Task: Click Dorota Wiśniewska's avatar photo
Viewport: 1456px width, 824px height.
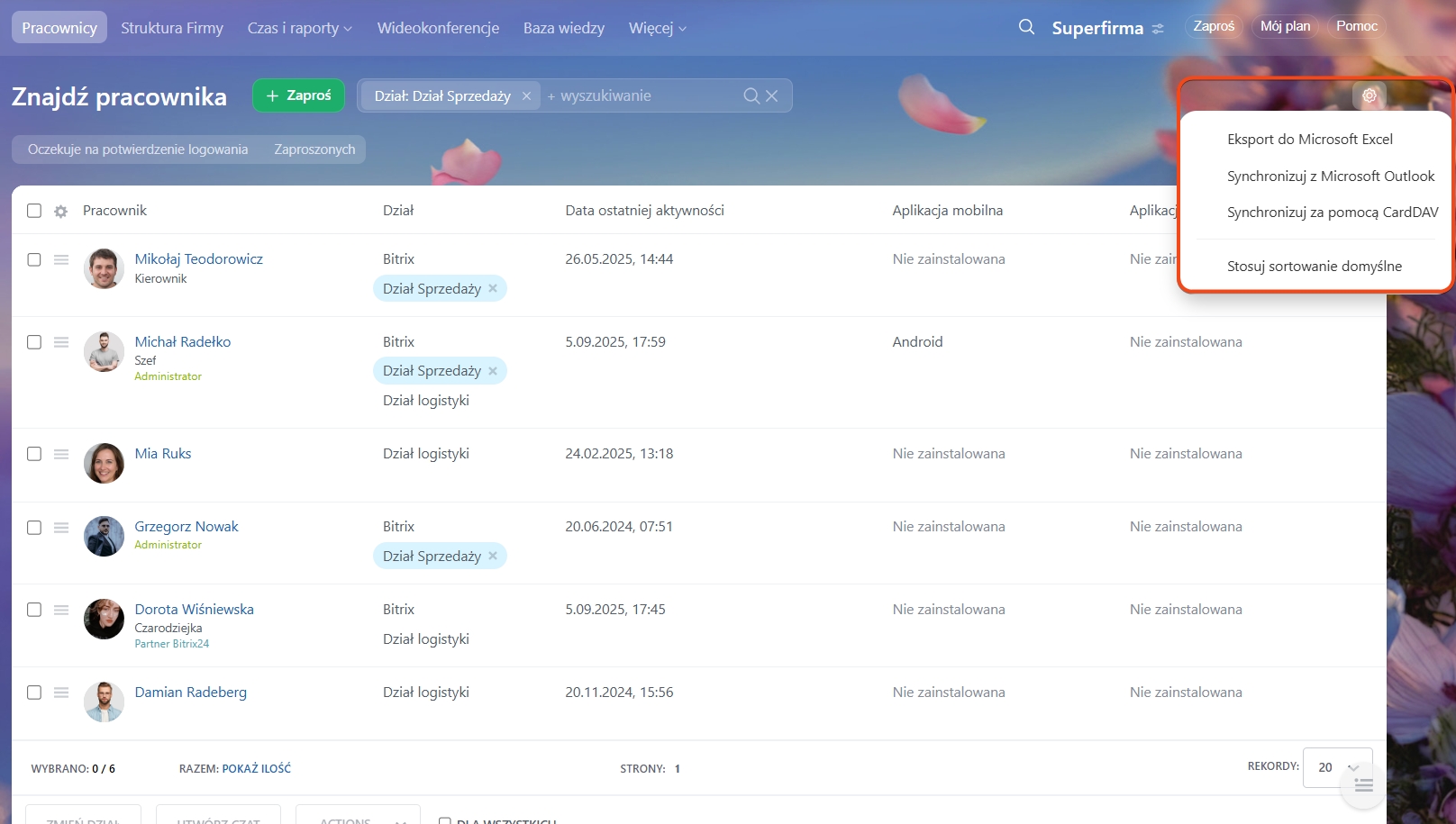Action: click(x=104, y=619)
